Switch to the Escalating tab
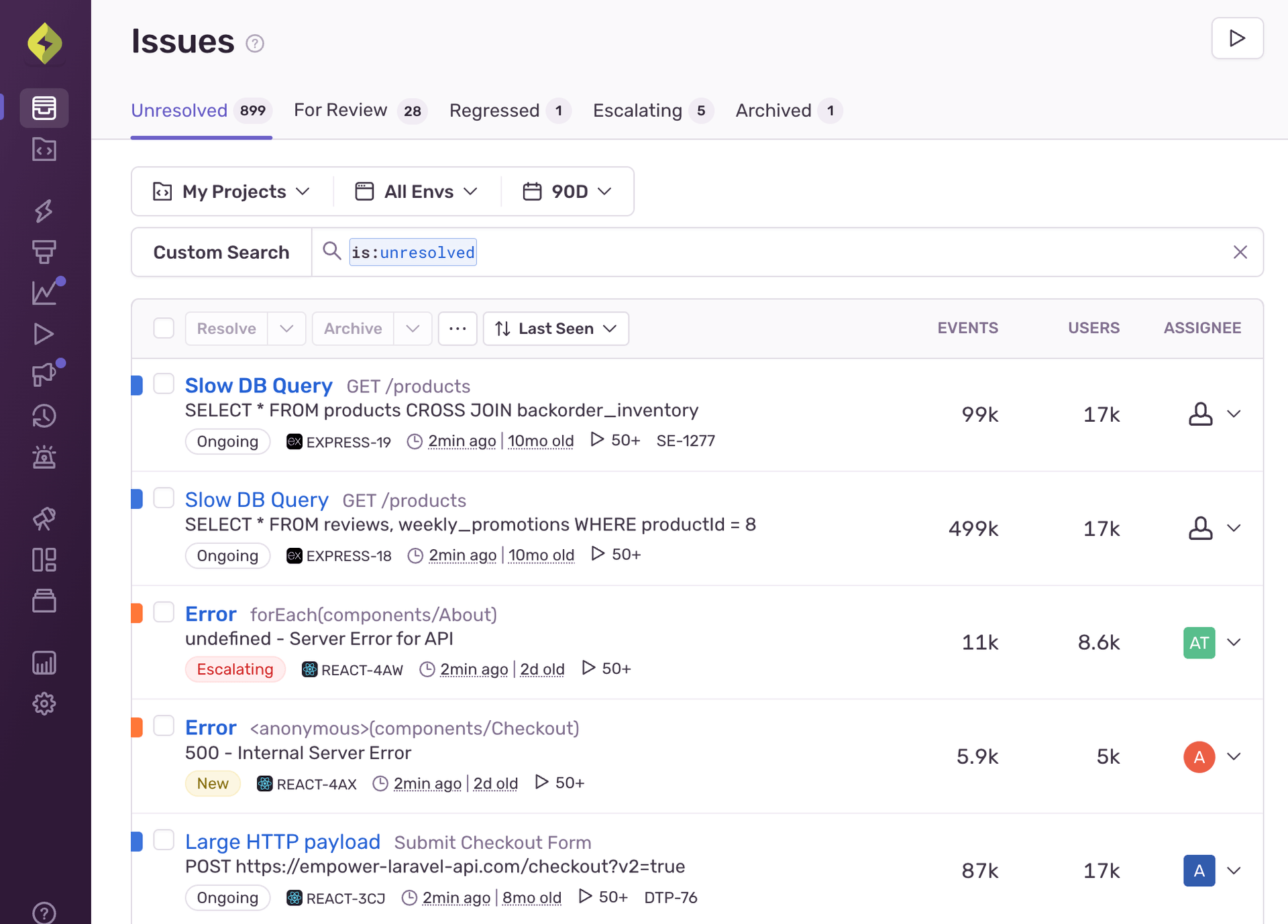Viewport: 1288px width, 924px height. tap(637, 110)
